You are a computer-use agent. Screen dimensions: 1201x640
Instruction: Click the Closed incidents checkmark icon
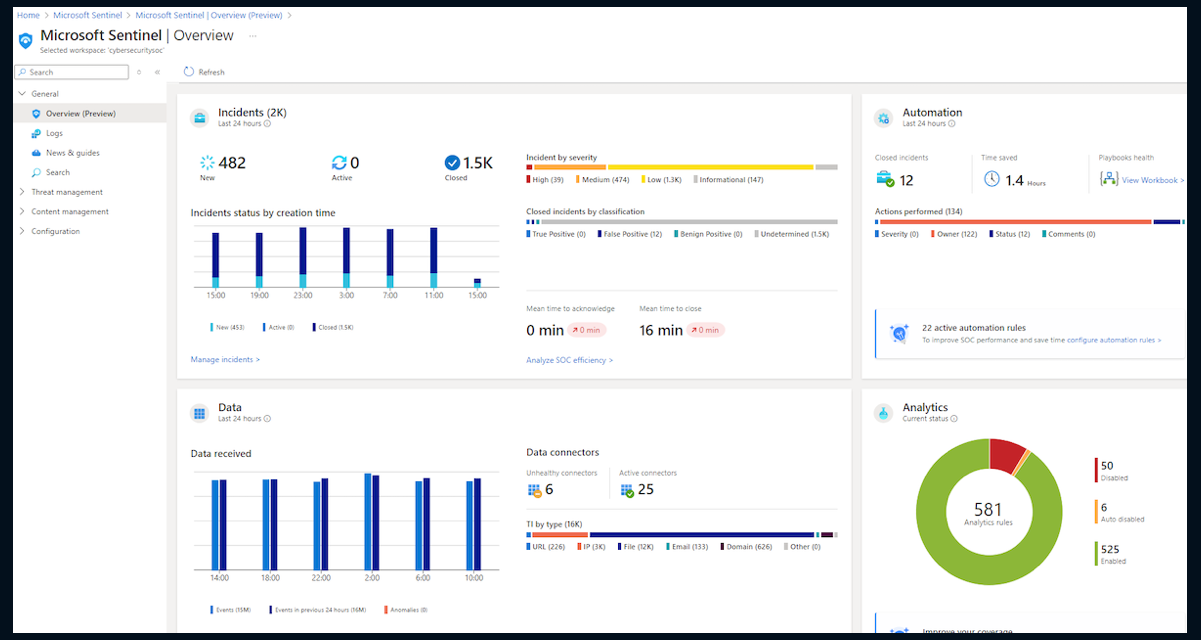(x=452, y=163)
